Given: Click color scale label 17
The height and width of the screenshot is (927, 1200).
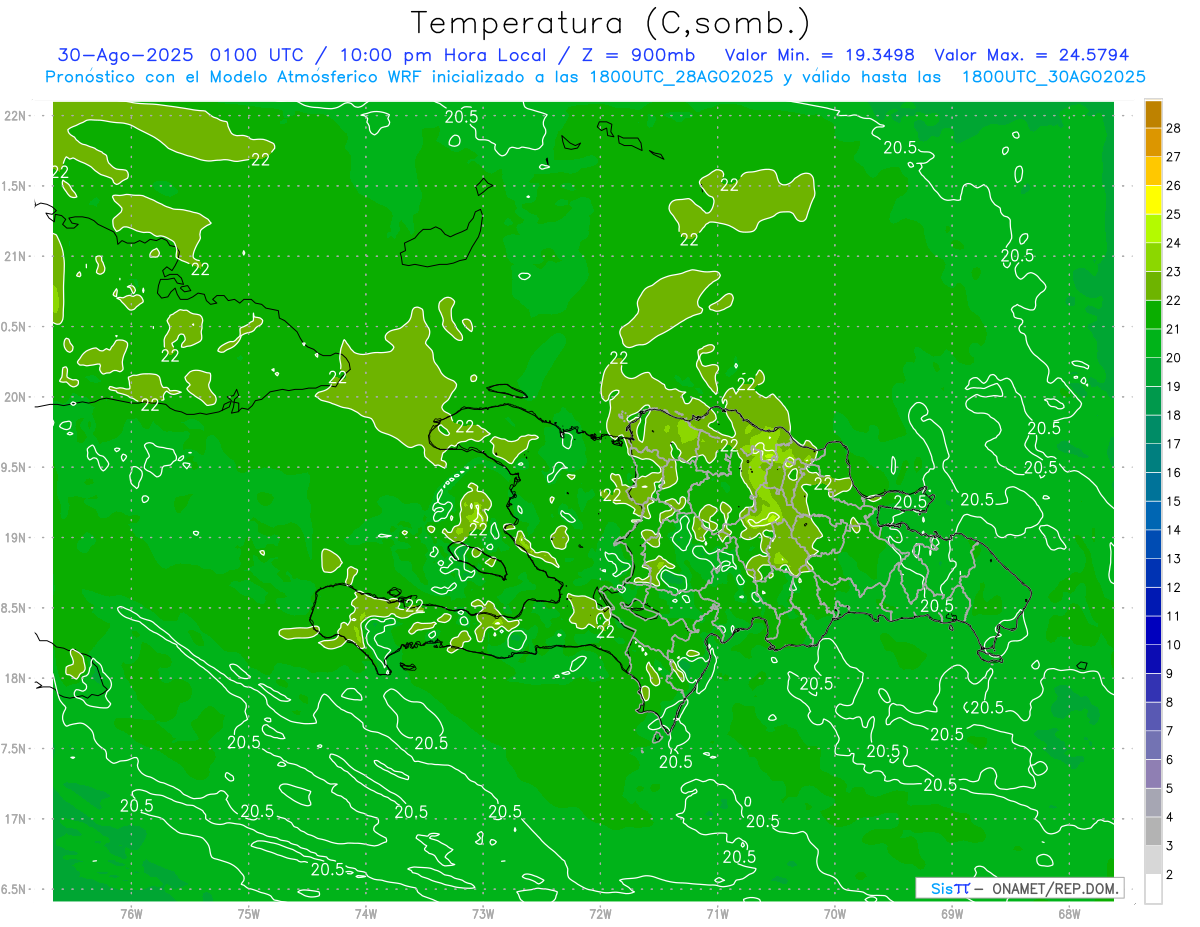Looking at the screenshot, I should click(x=1175, y=444).
